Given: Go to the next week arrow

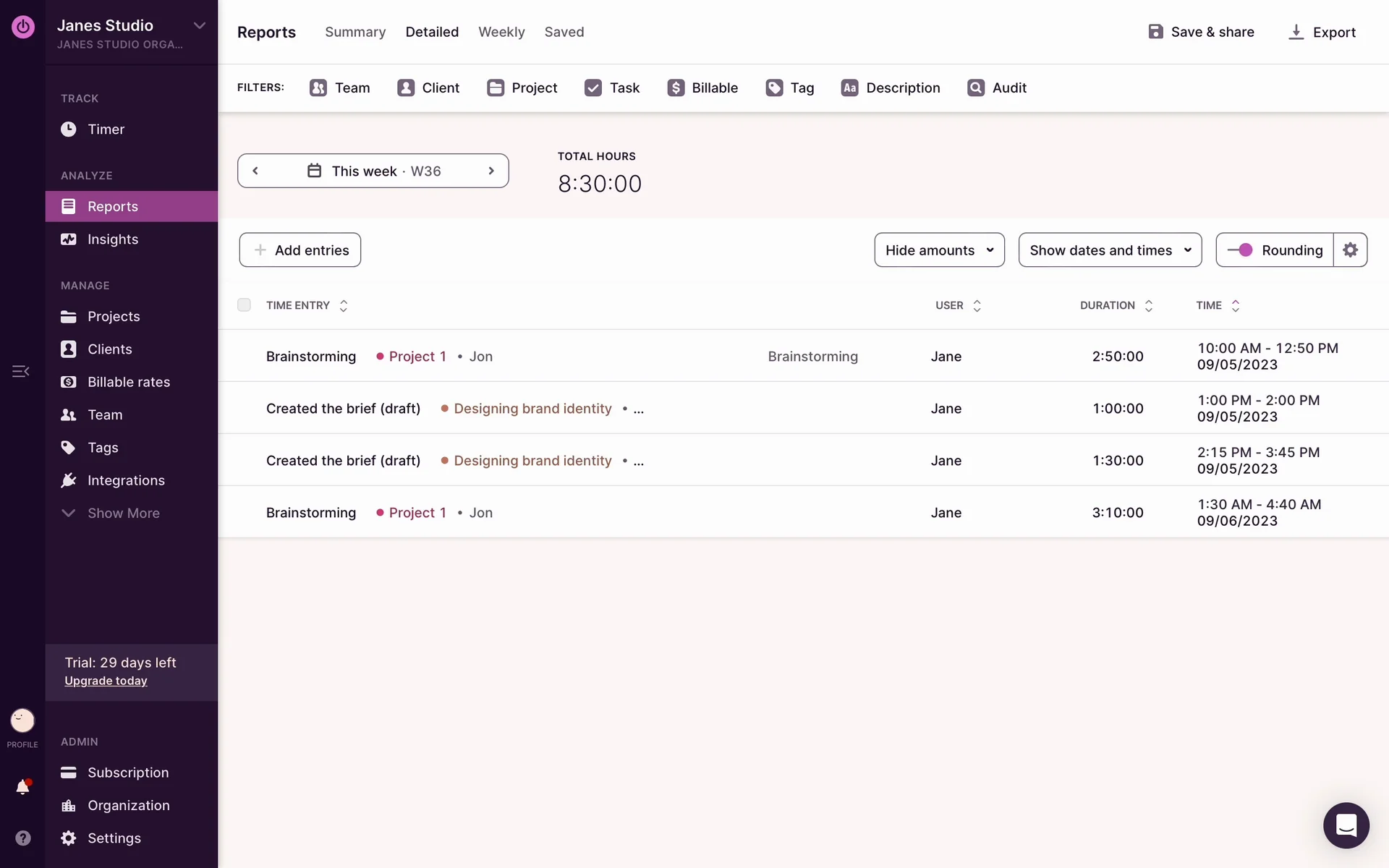Looking at the screenshot, I should [491, 171].
